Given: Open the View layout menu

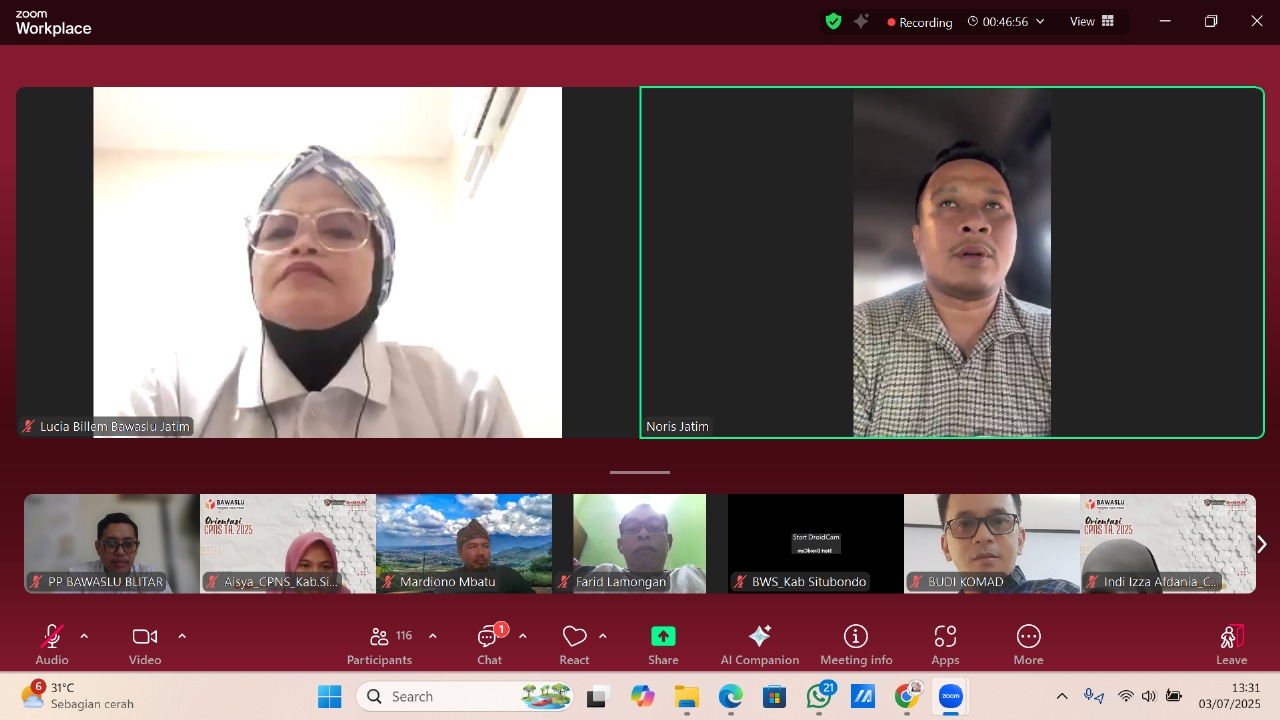Looking at the screenshot, I should tap(1092, 21).
